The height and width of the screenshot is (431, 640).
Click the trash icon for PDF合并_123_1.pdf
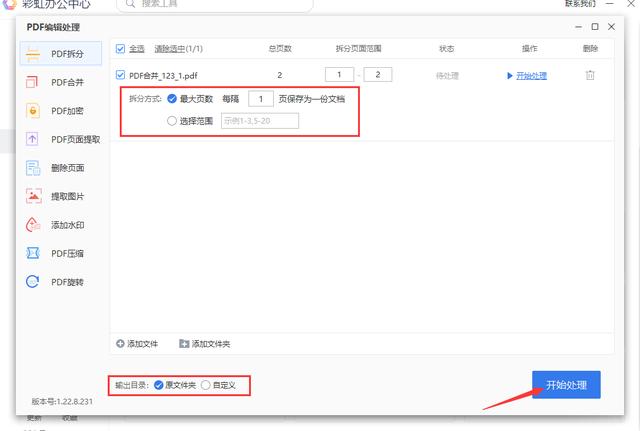[x=590, y=75]
